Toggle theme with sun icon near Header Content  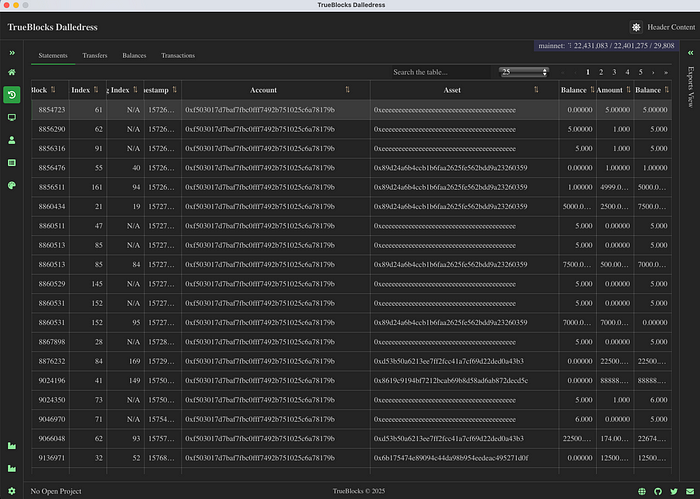(636, 27)
